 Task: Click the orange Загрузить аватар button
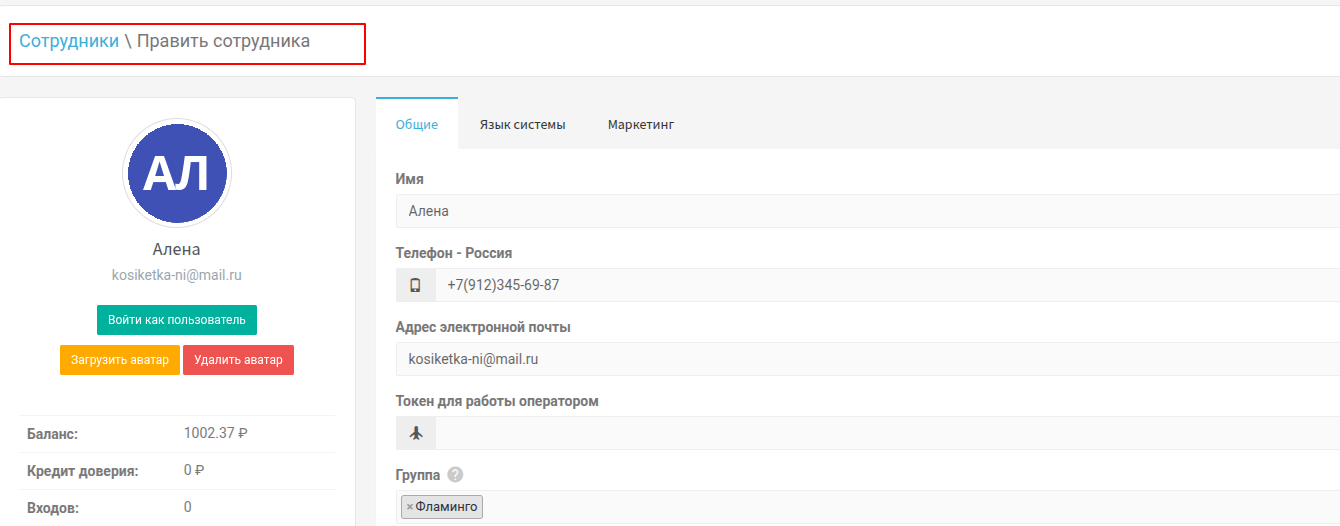(x=120, y=360)
